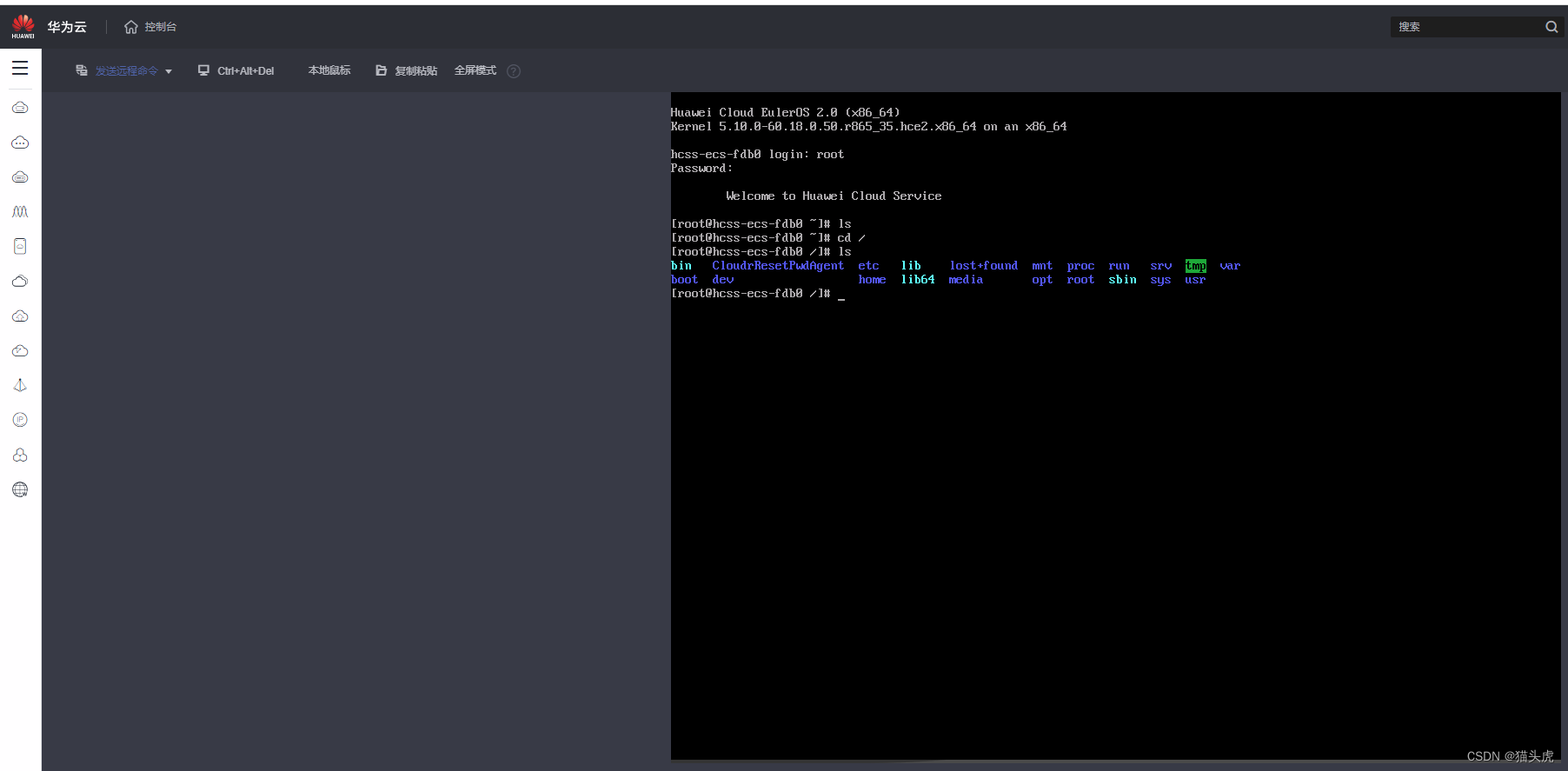
Task: Click the magnifier search icon
Action: click(1551, 27)
